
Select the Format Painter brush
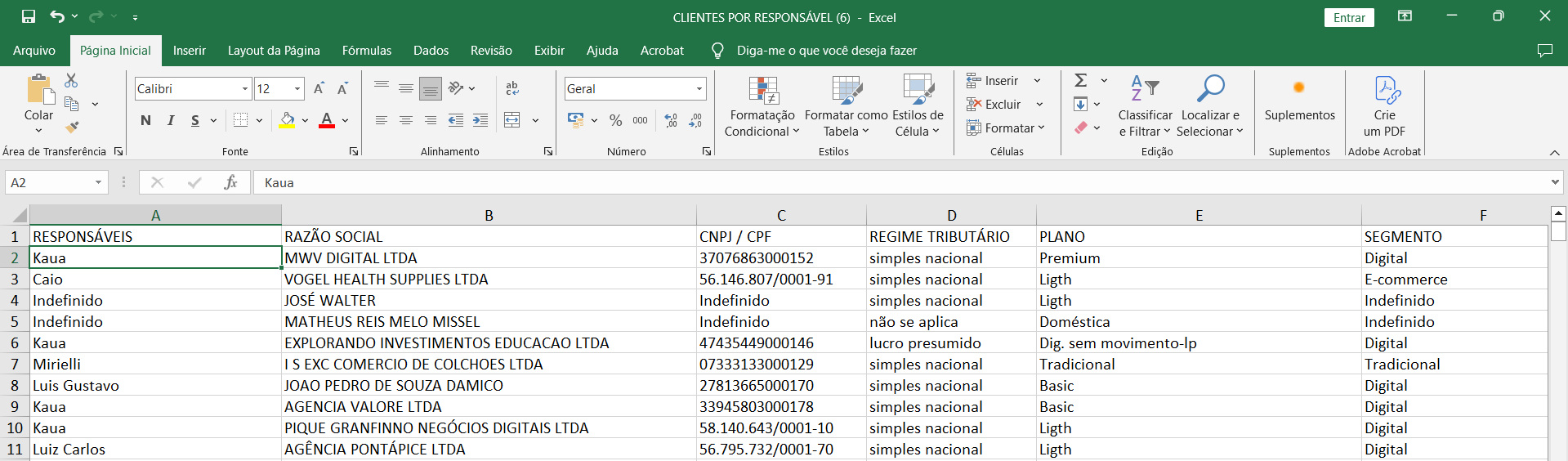pyautogui.click(x=72, y=127)
